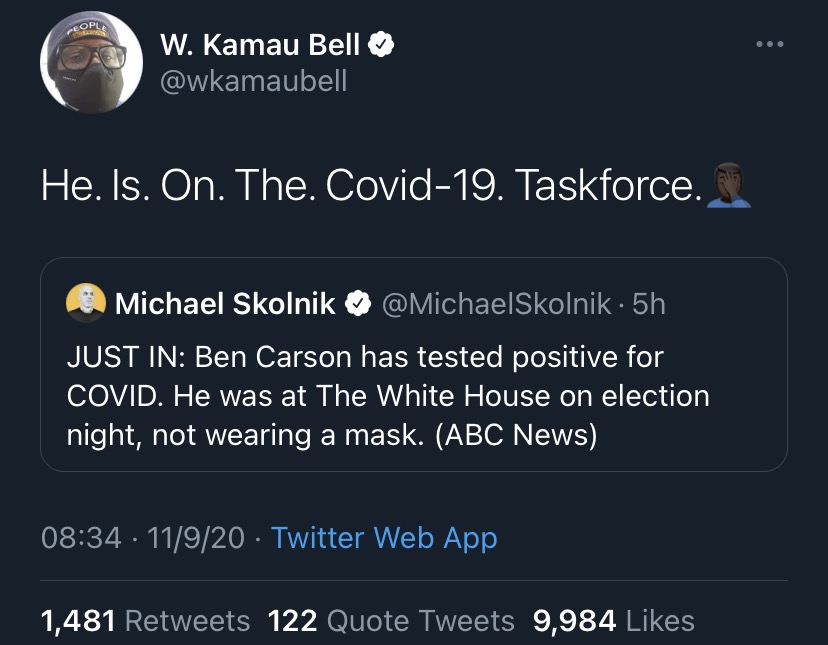Click the 5h timestamp on quoted tweet

(x=649, y=304)
